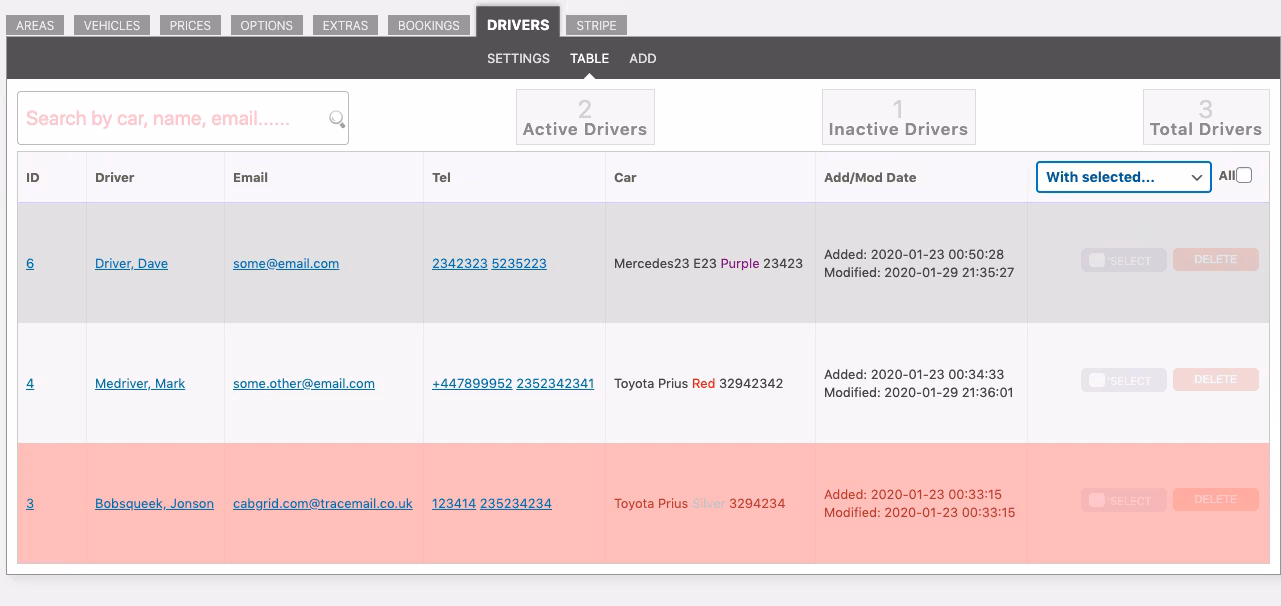This screenshot has height=606, width=1282.
Task: Open the Stripe tab
Action: (x=597, y=25)
